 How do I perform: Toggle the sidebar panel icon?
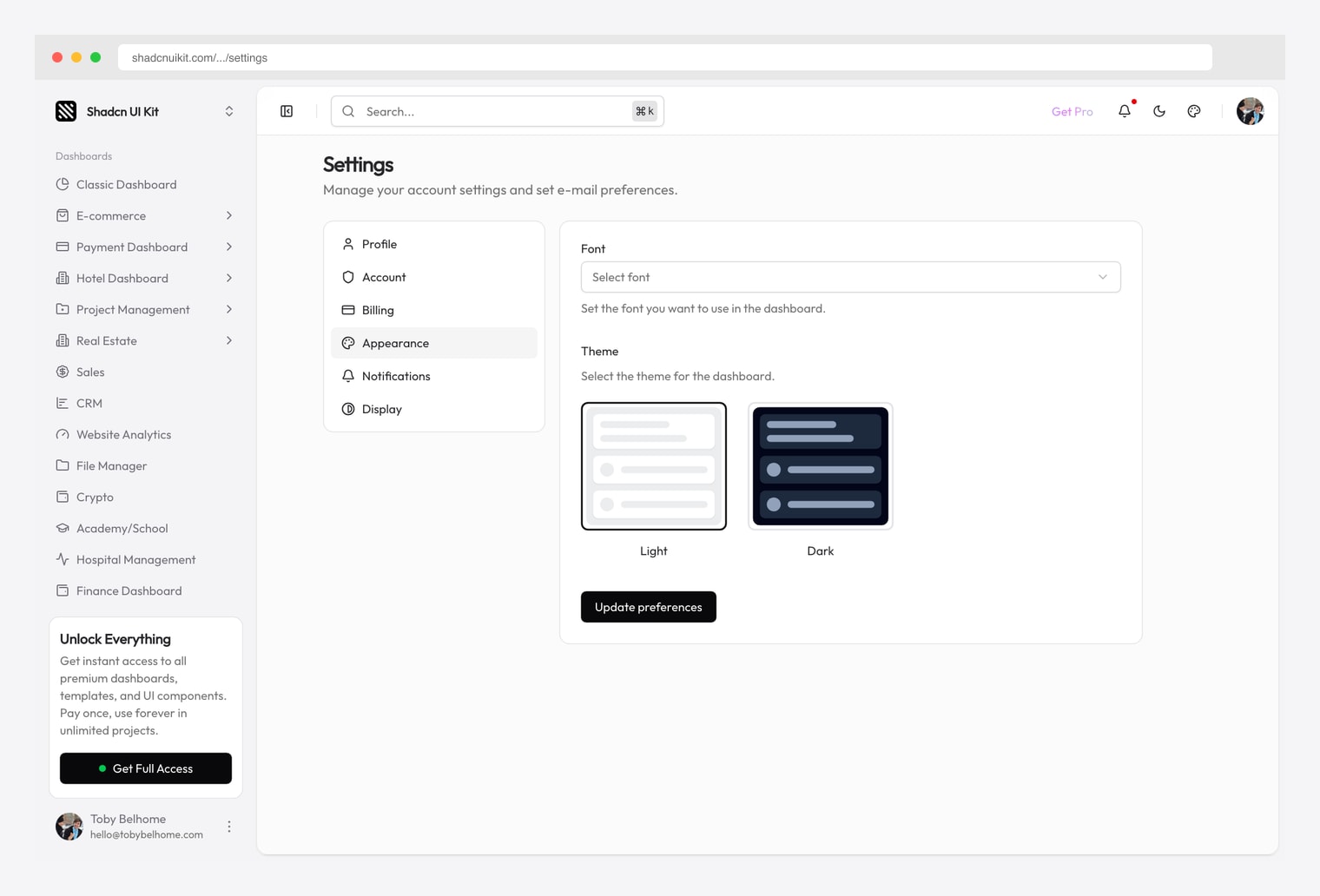tap(287, 111)
